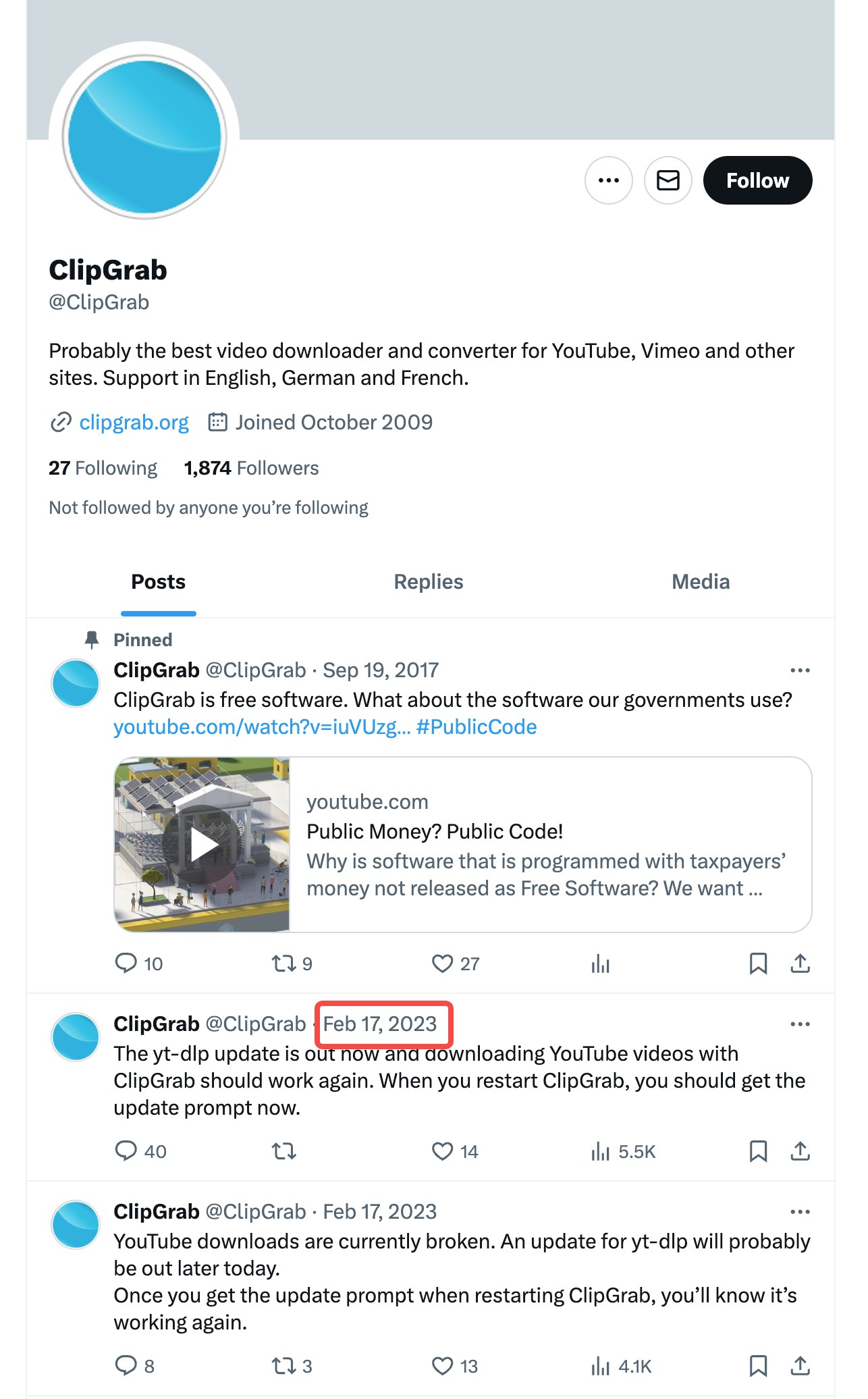
Task: View analytics of the 5.5K views post
Action: [622, 1151]
